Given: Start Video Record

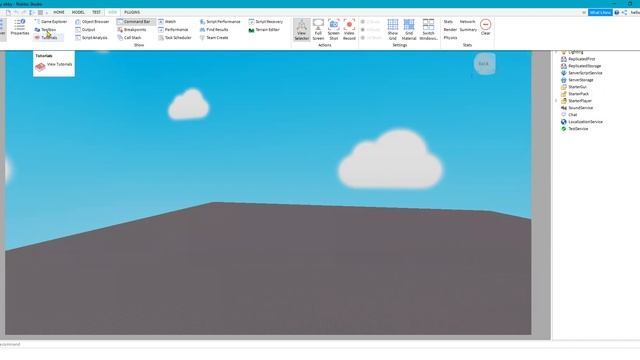Looking at the screenshot, I should (x=349, y=29).
